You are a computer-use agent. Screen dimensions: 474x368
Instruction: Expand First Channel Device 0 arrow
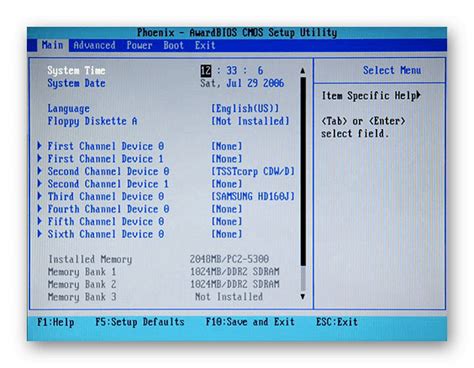click(x=39, y=146)
